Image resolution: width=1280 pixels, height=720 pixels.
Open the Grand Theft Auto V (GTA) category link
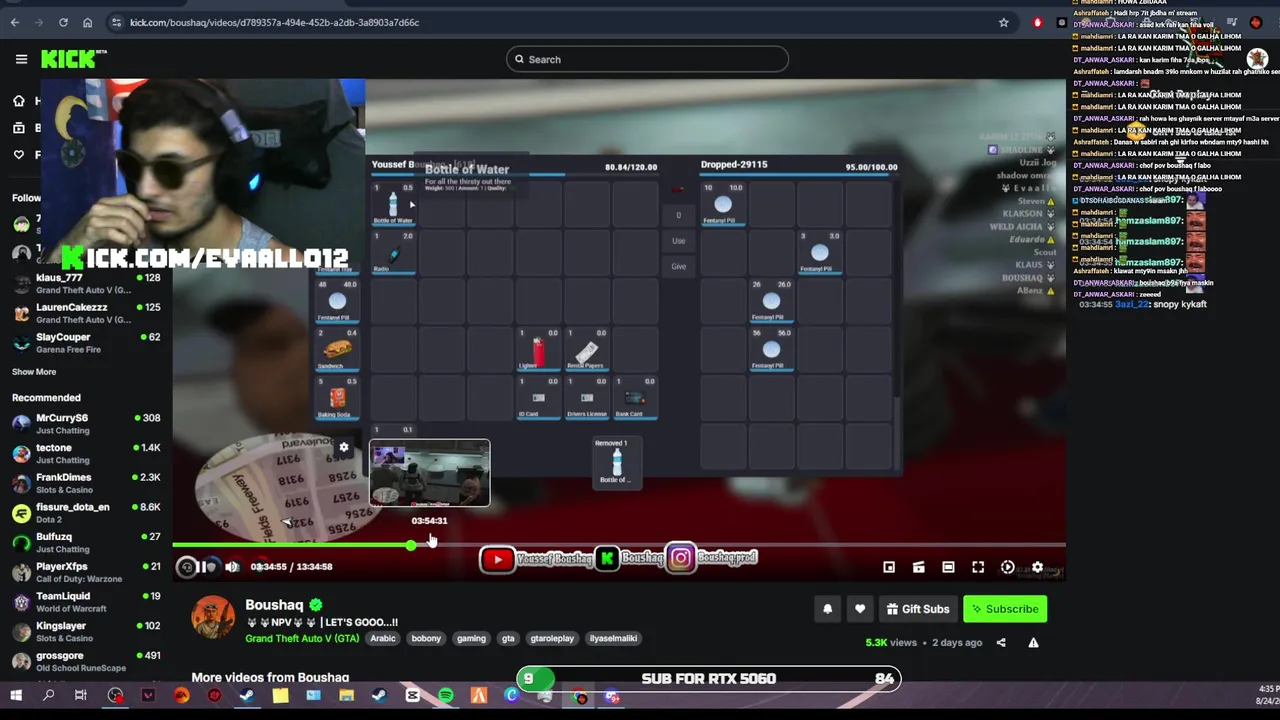pyautogui.click(x=302, y=638)
